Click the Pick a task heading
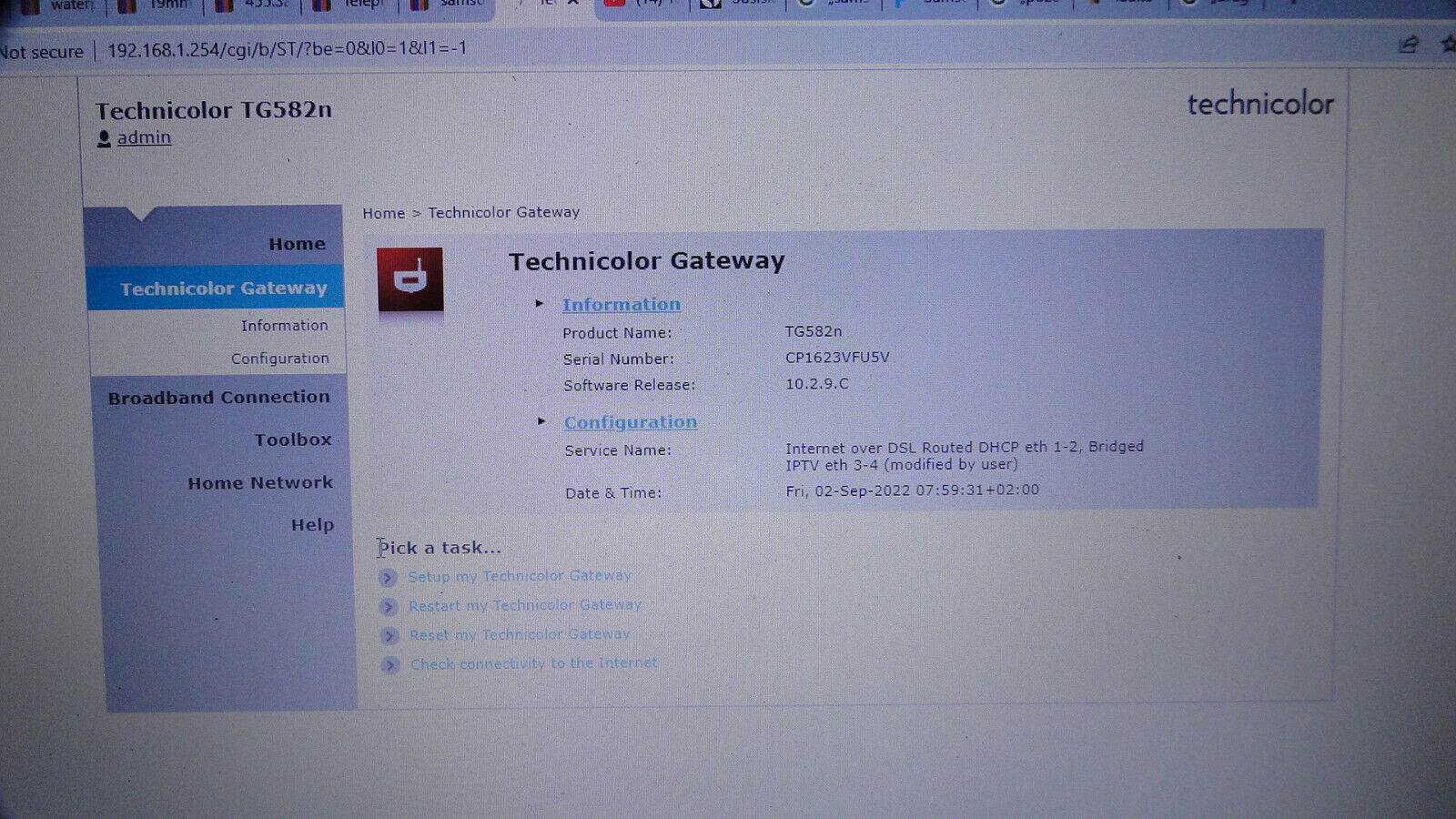The image size is (1456, 819). coord(439,548)
